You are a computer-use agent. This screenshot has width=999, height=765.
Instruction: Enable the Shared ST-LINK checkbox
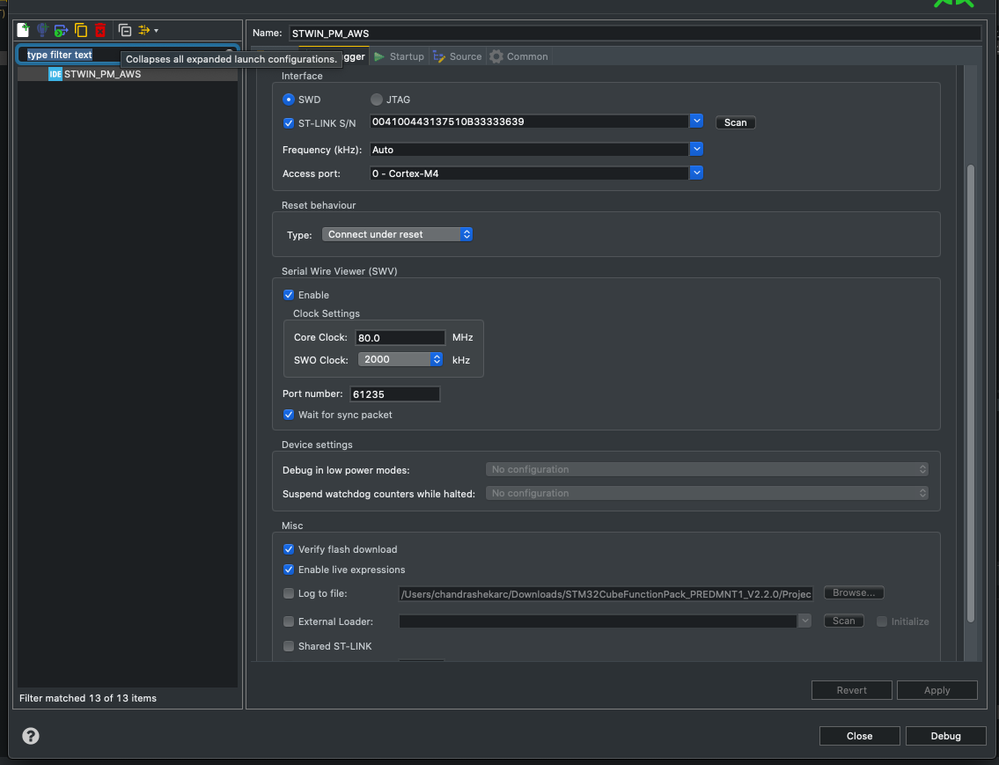pos(289,646)
